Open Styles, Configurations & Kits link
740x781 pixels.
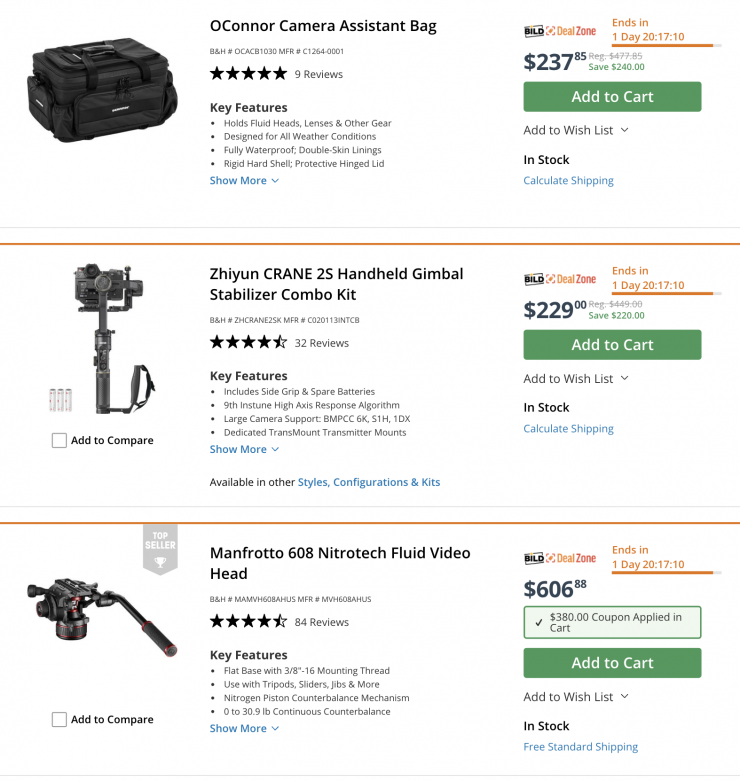pos(369,482)
